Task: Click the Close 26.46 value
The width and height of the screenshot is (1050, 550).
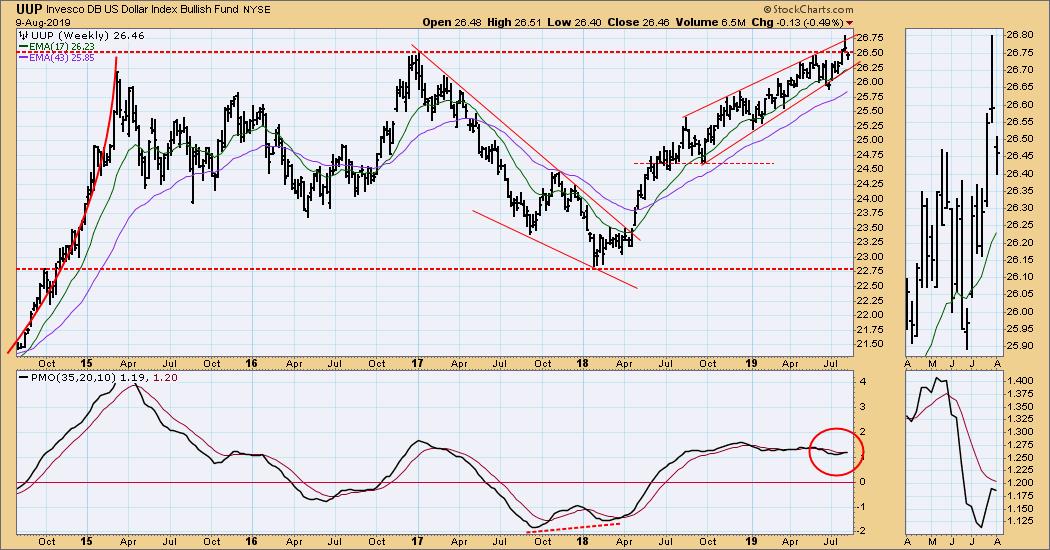Action: [637, 21]
